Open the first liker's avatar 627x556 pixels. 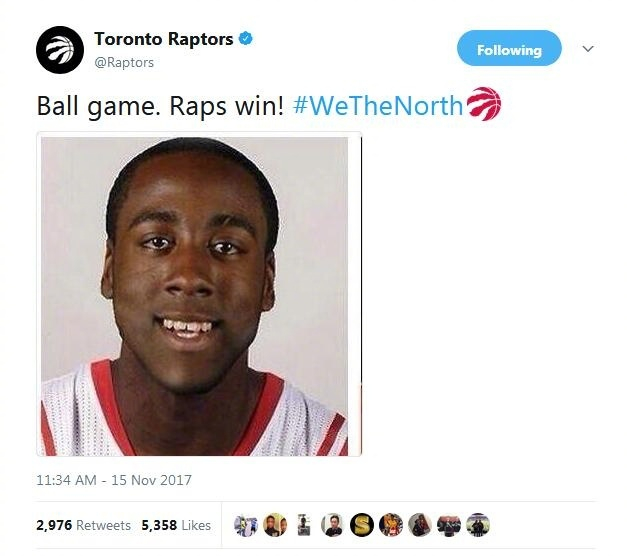click(x=246, y=525)
